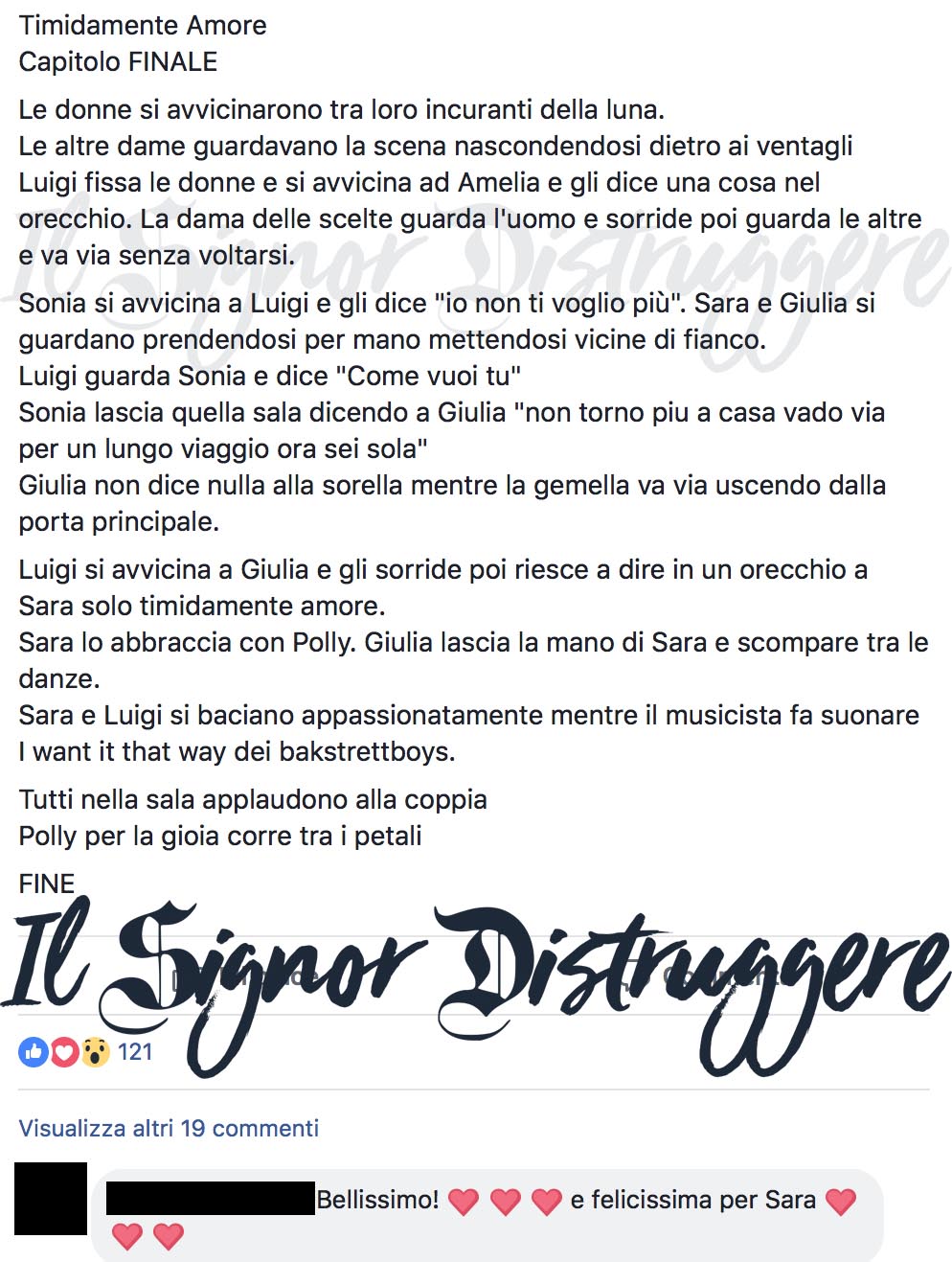Click the third heart emoji after Bellissimo
952x1262 pixels.
point(546,1201)
